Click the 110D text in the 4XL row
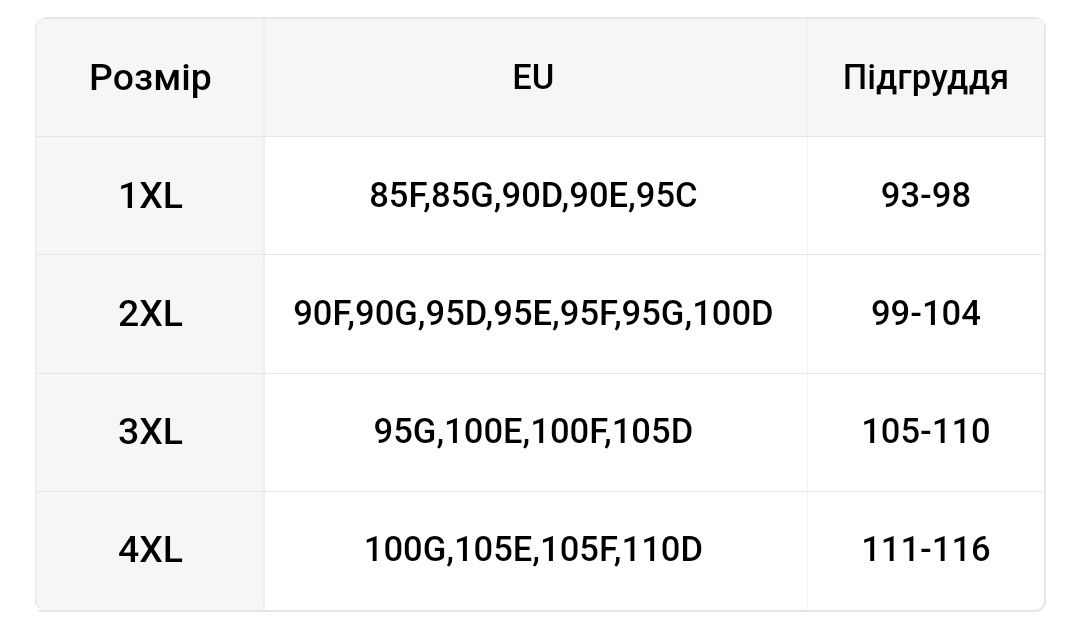 click(x=662, y=551)
